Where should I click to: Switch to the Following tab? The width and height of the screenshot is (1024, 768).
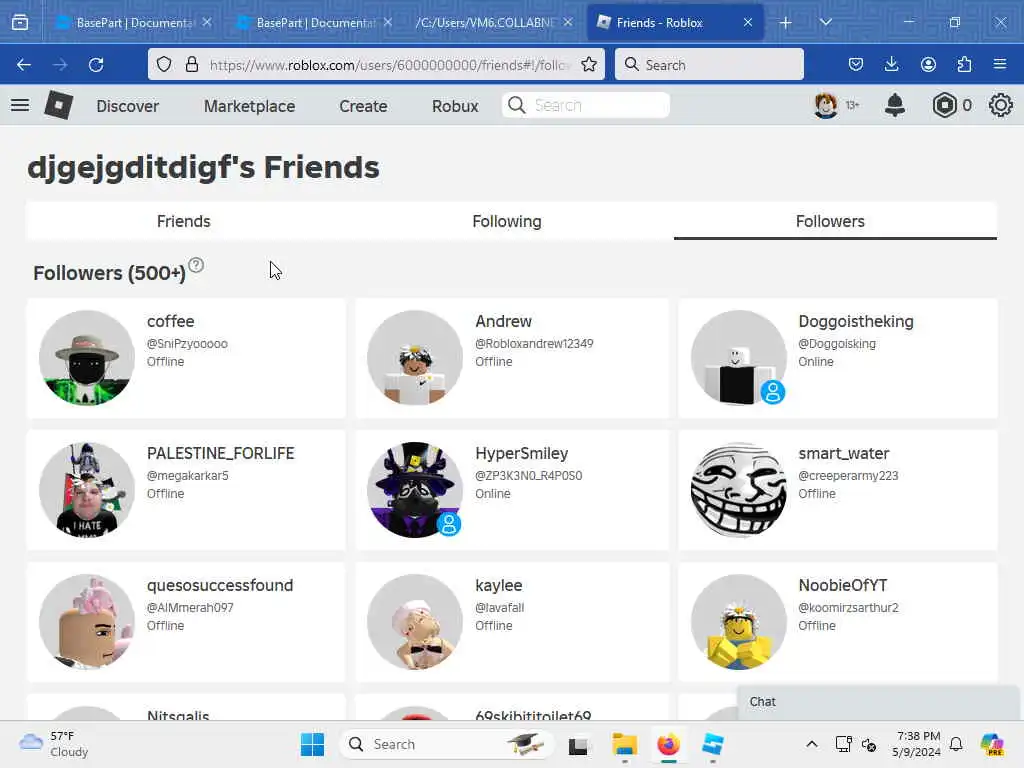tap(507, 221)
